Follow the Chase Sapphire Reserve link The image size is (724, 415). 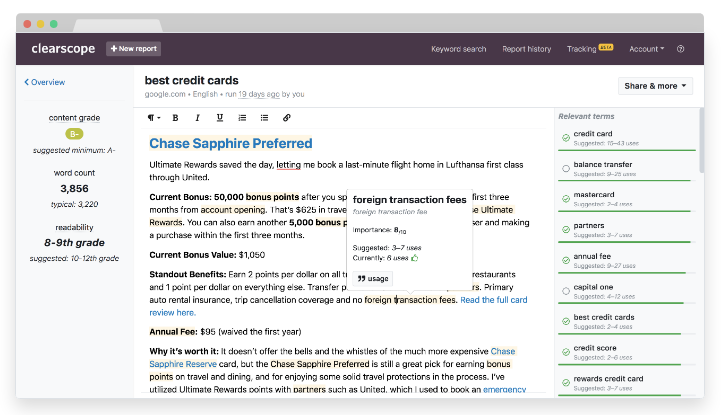click(183, 364)
